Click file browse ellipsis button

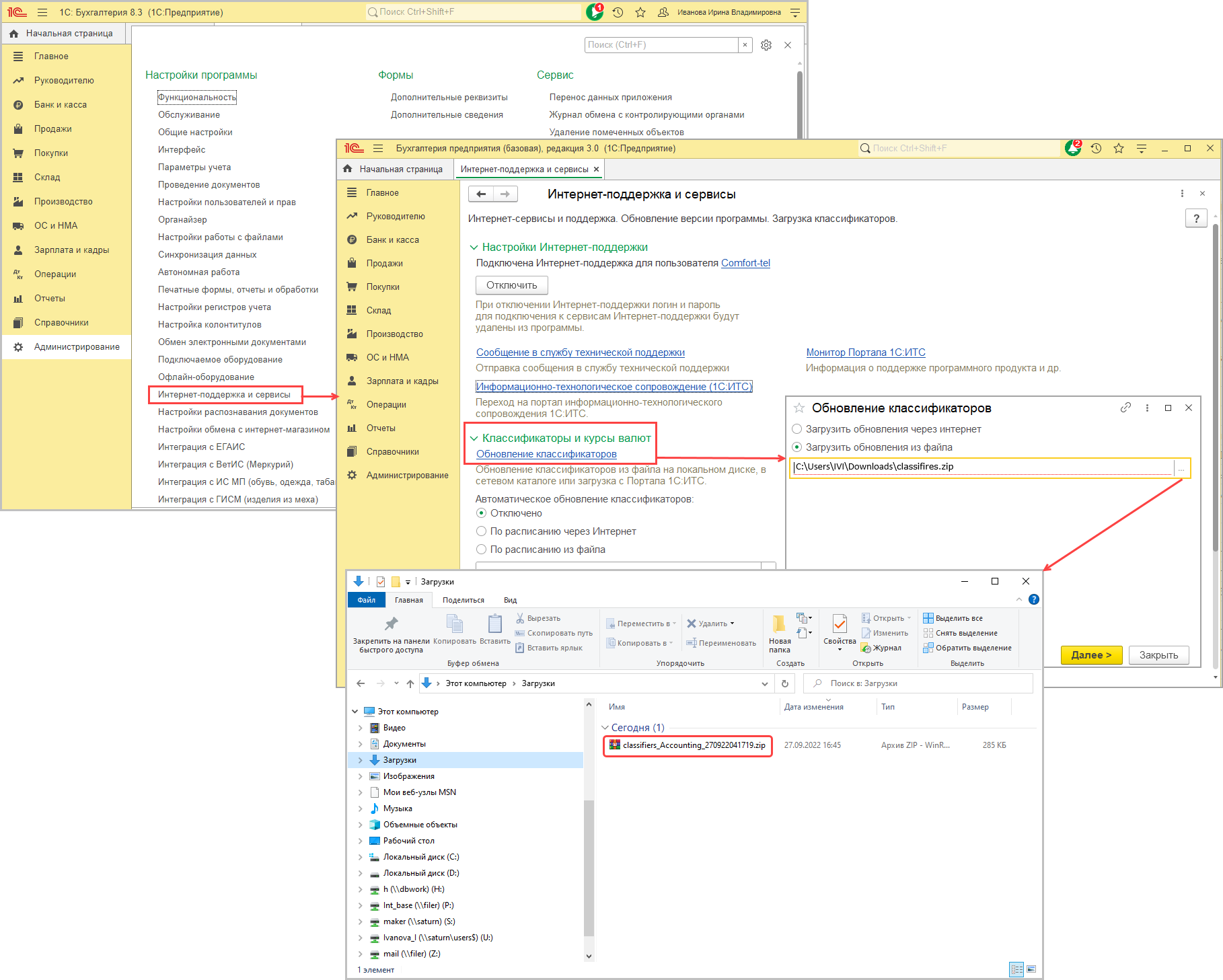click(1181, 467)
